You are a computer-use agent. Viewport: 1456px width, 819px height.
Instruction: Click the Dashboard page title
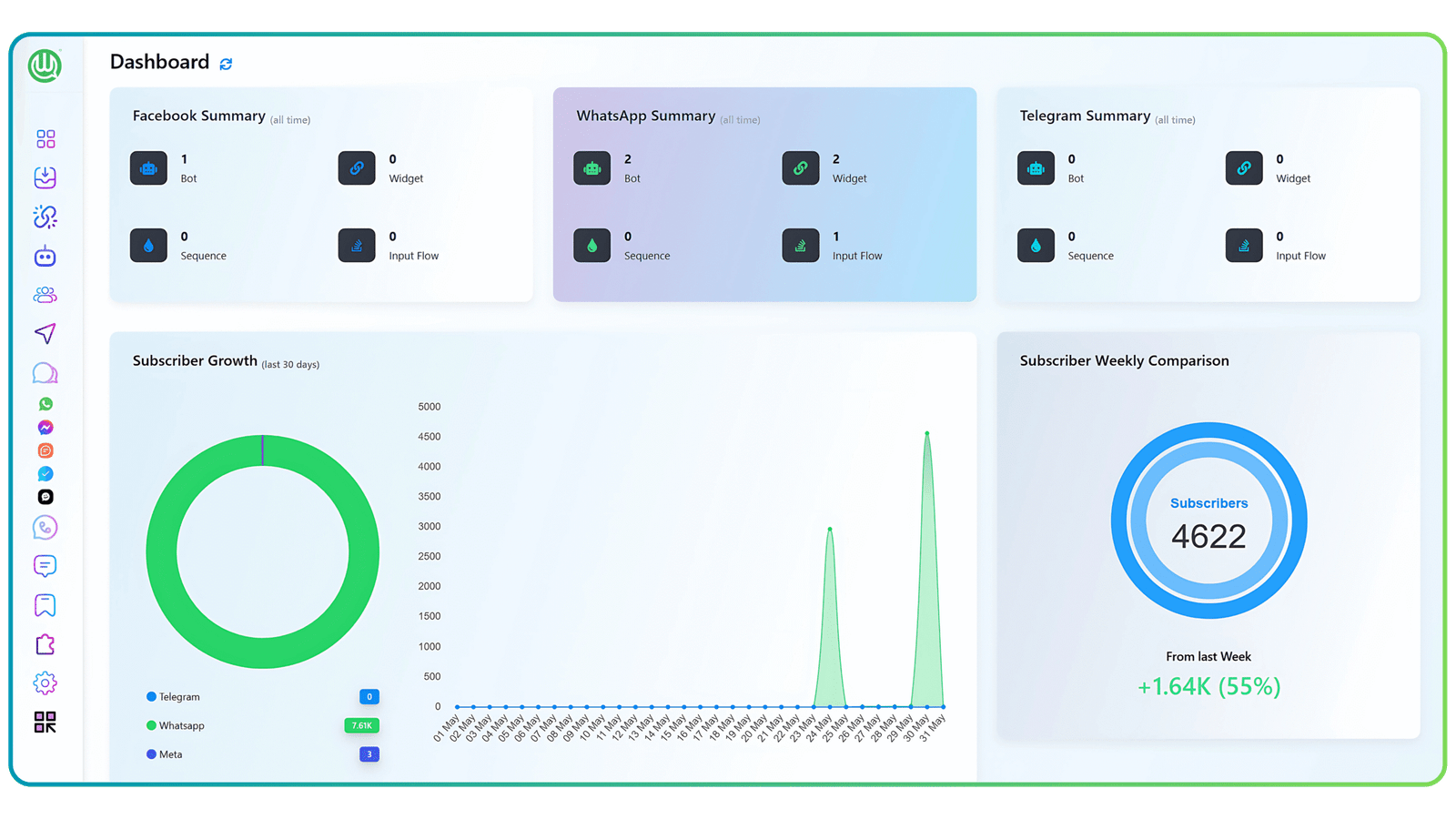coord(159,62)
